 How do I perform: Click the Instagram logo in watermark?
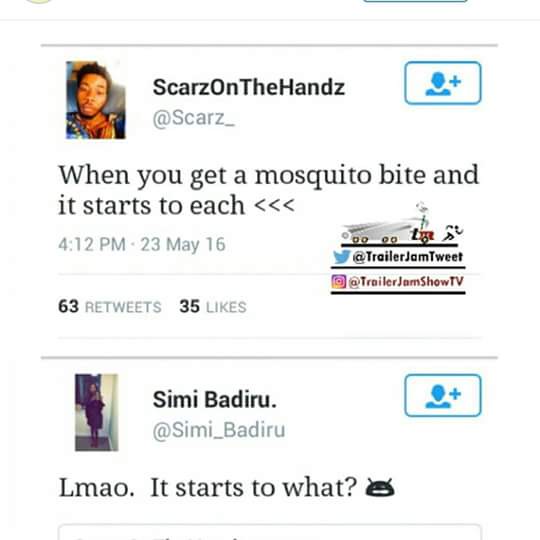339,282
